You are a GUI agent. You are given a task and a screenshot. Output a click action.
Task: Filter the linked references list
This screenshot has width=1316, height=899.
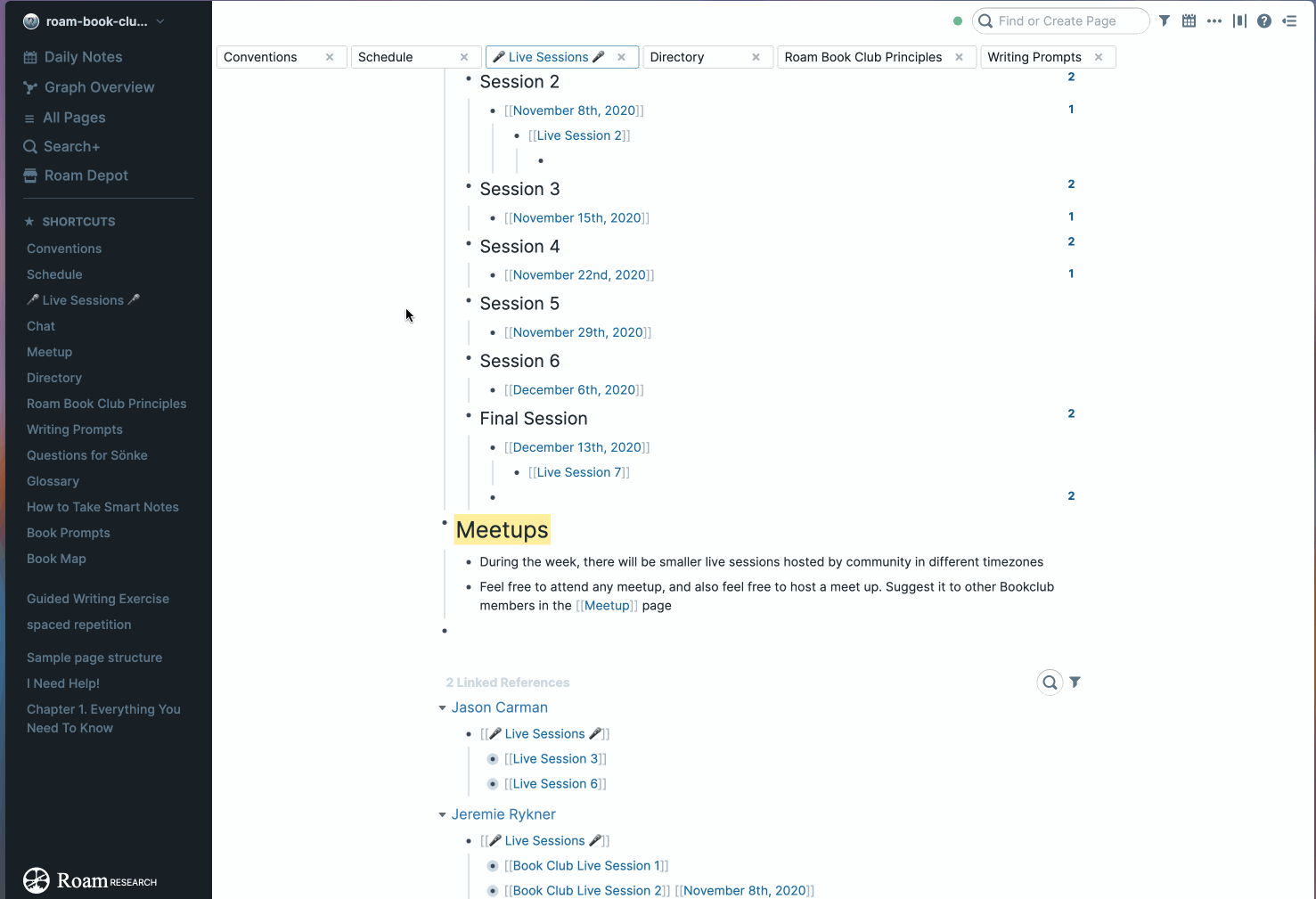click(1075, 682)
